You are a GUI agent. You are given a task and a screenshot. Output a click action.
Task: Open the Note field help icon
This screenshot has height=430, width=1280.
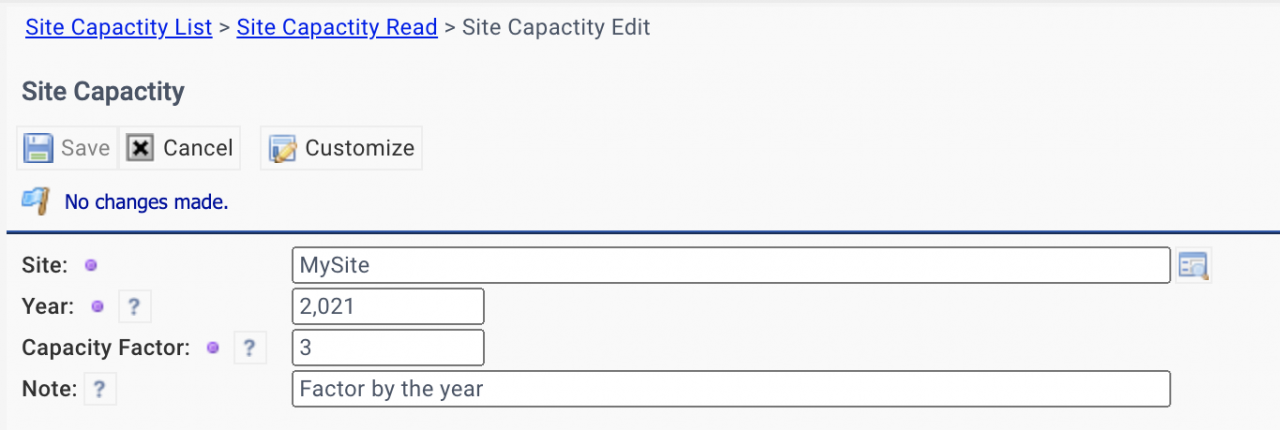tap(99, 389)
